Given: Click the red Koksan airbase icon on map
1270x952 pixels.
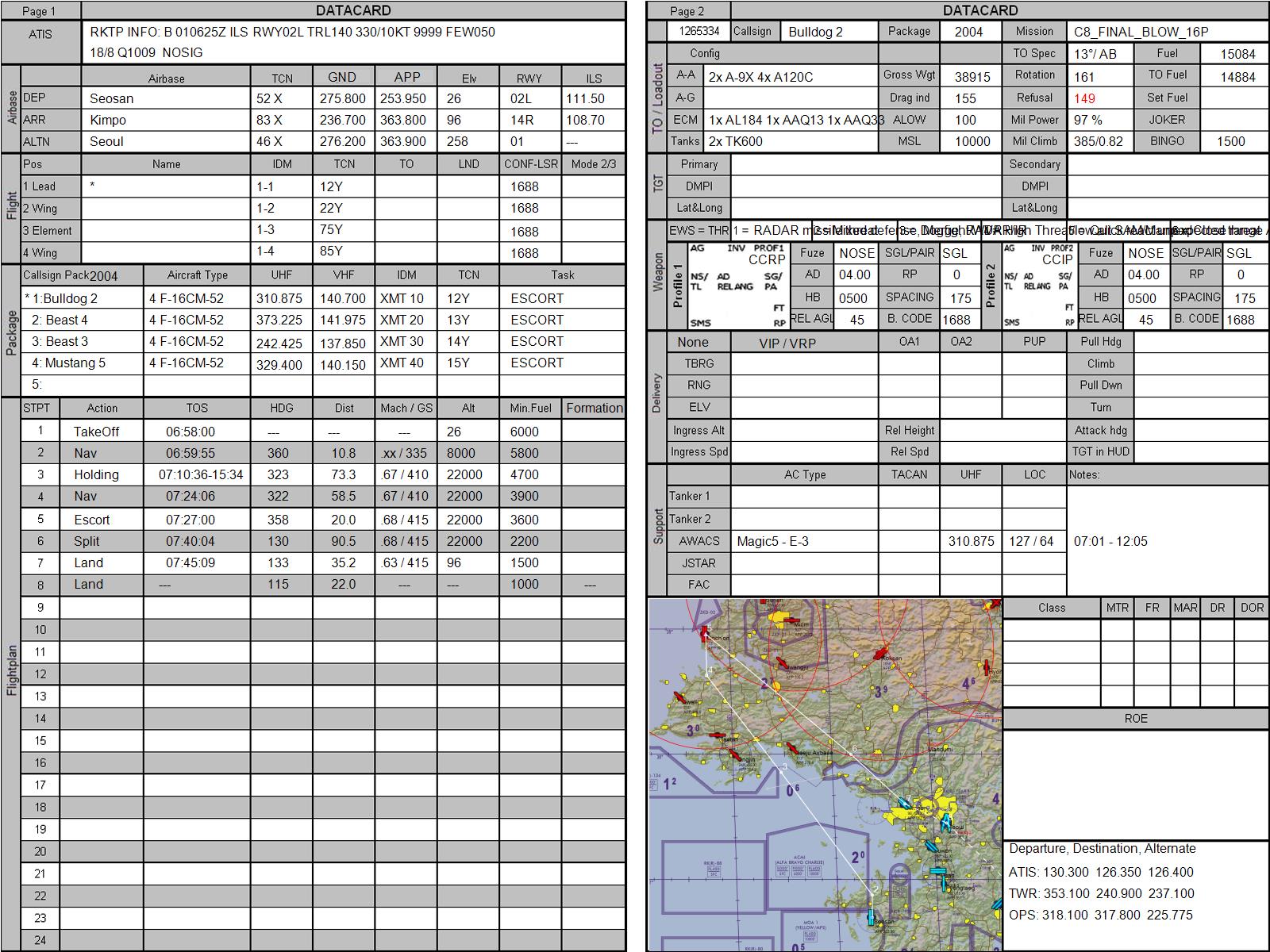Looking at the screenshot, I should [x=880, y=654].
